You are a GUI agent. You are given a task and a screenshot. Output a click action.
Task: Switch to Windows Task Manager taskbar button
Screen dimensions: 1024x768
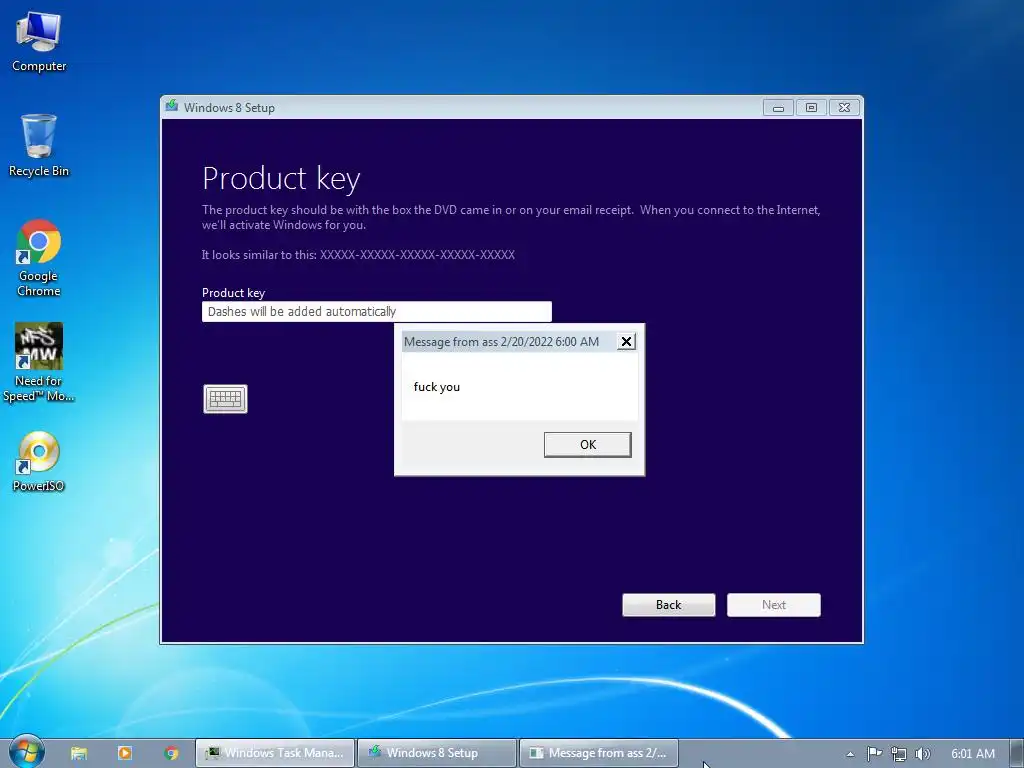click(275, 753)
